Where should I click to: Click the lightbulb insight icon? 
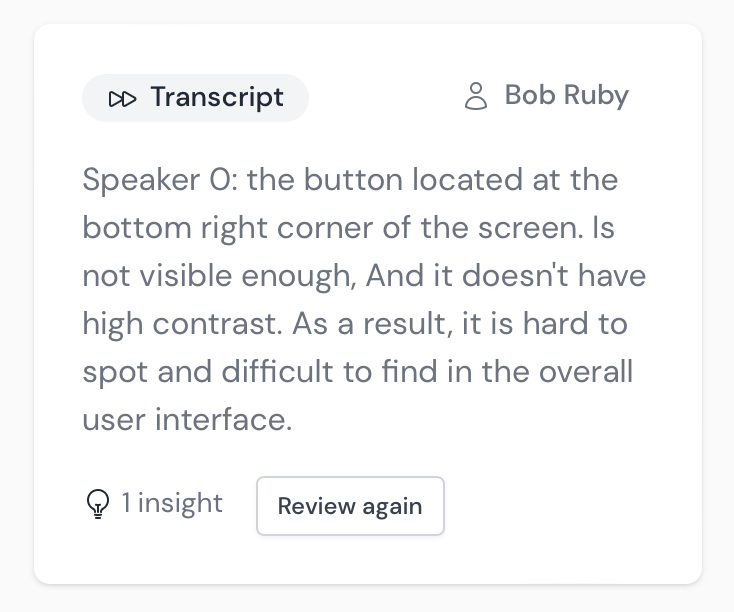(97, 504)
